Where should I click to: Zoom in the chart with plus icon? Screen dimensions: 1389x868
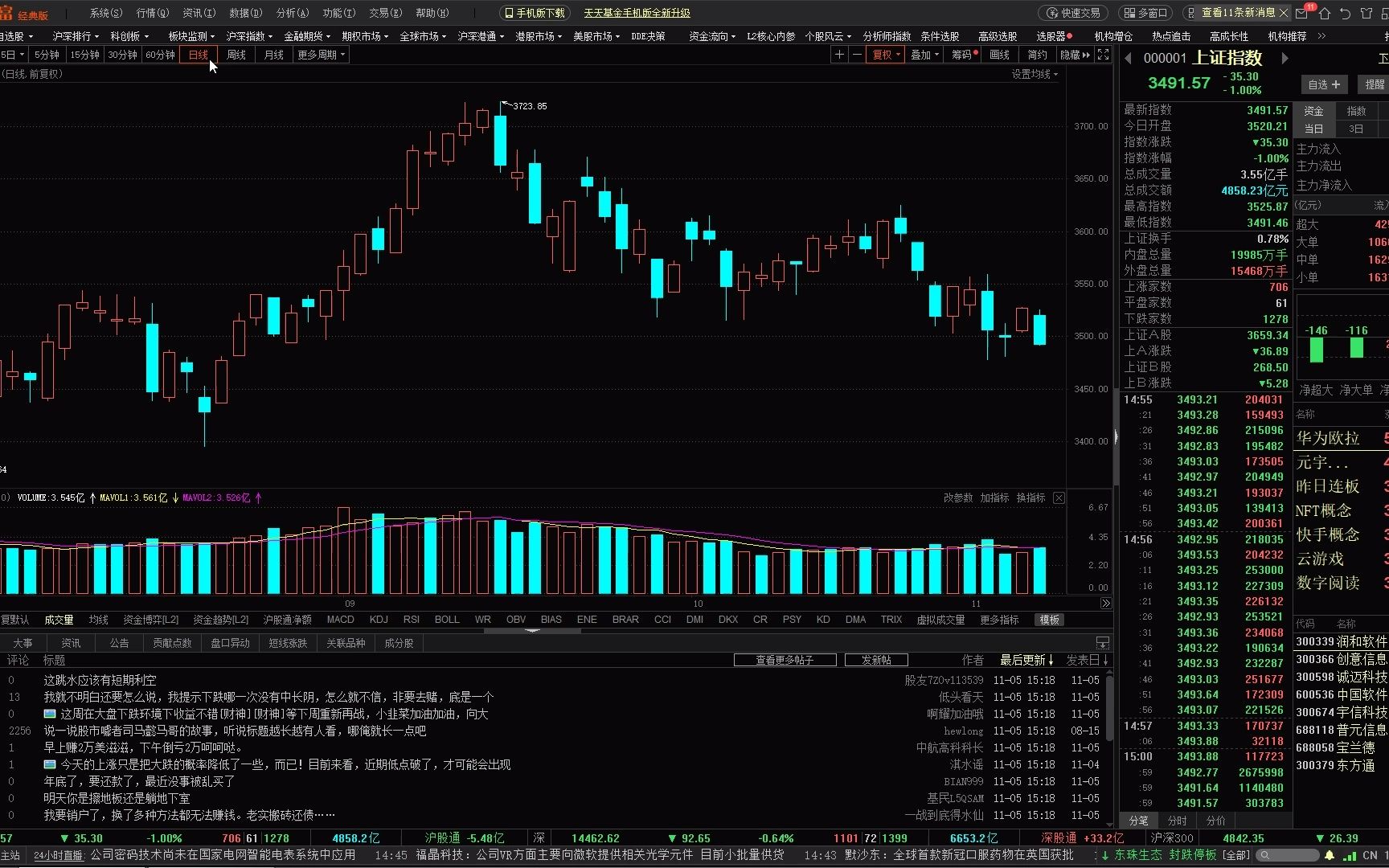(839, 55)
